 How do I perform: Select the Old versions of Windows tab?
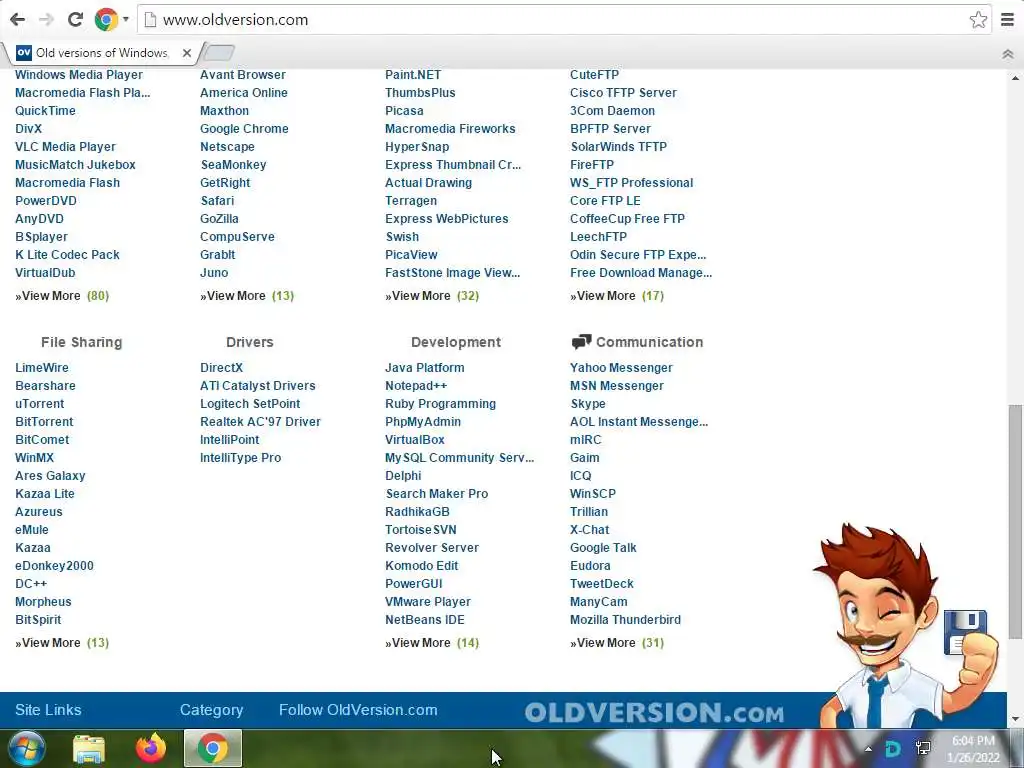[103, 53]
